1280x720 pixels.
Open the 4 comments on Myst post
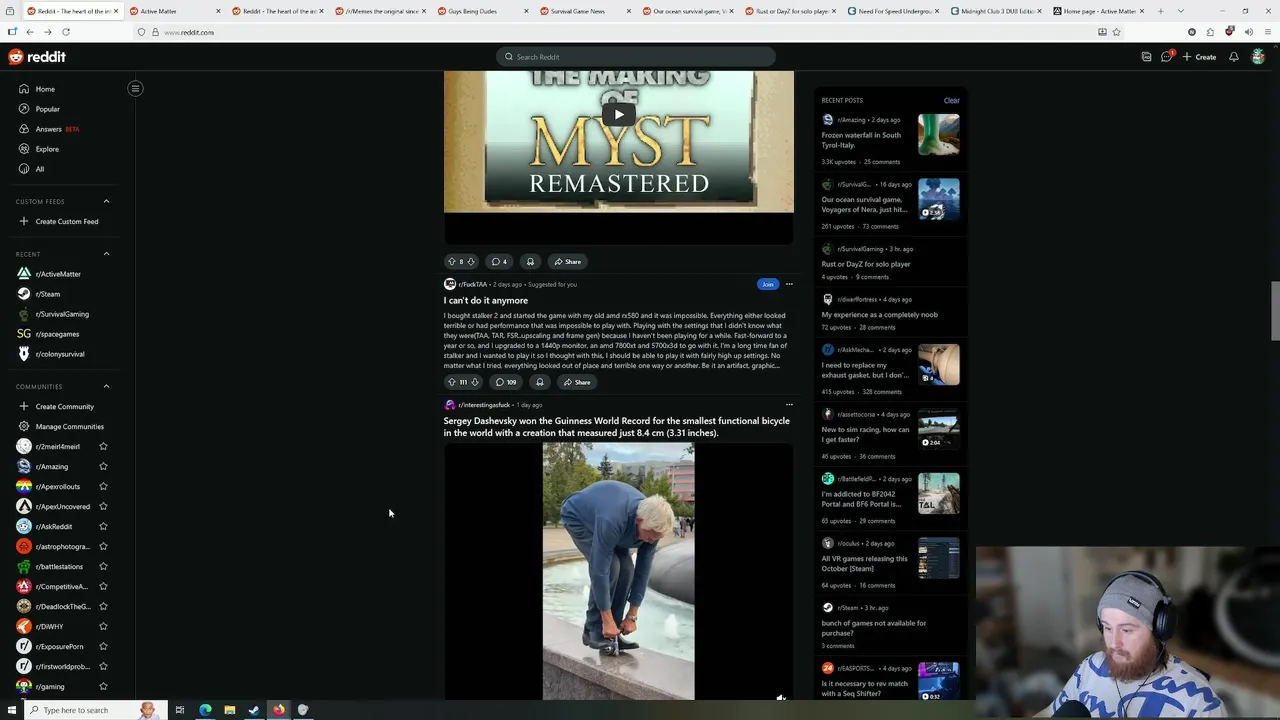499,262
